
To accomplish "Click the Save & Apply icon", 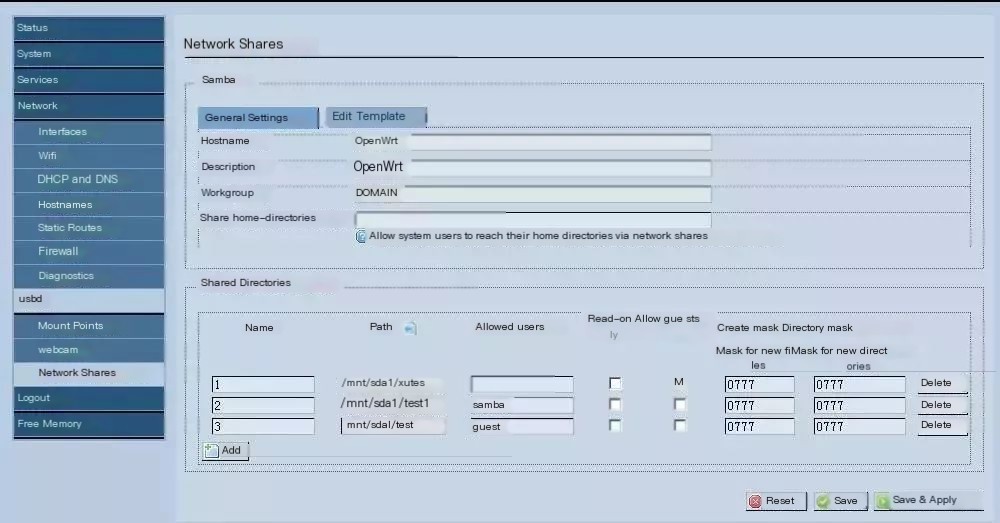I will coord(883,501).
